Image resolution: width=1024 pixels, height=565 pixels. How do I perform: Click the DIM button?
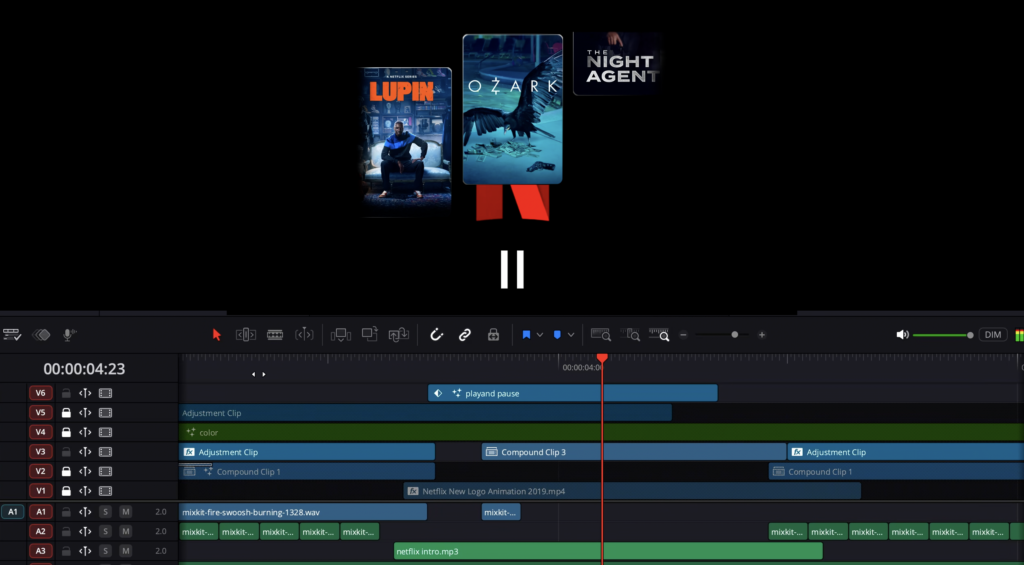[993, 335]
